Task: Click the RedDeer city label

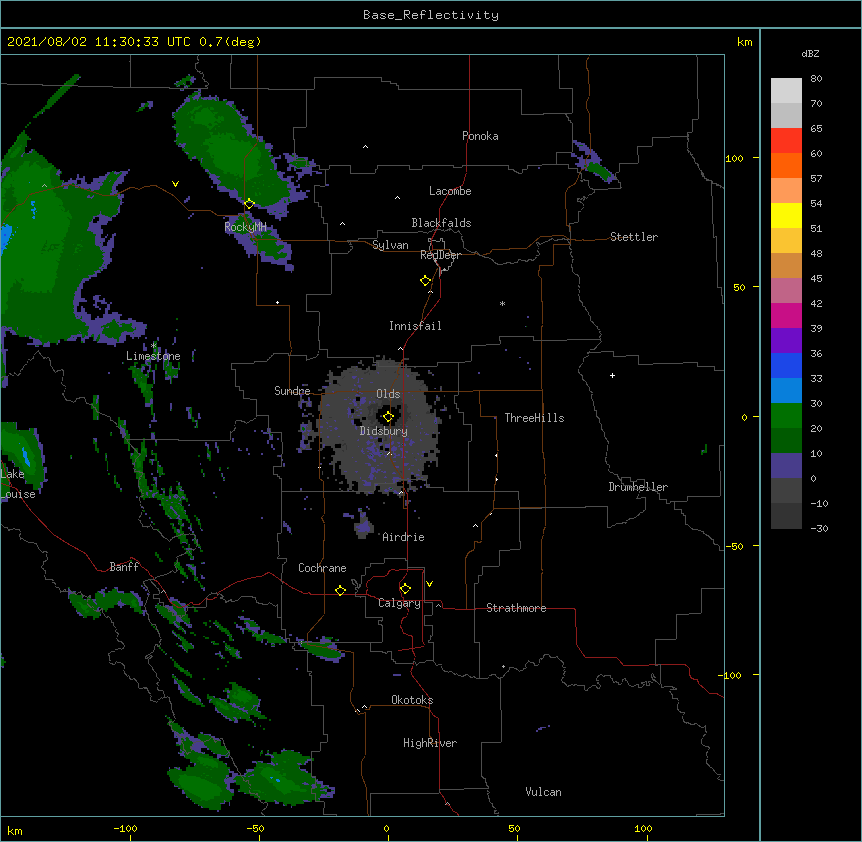Action: pyautogui.click(x=440, y=255)
